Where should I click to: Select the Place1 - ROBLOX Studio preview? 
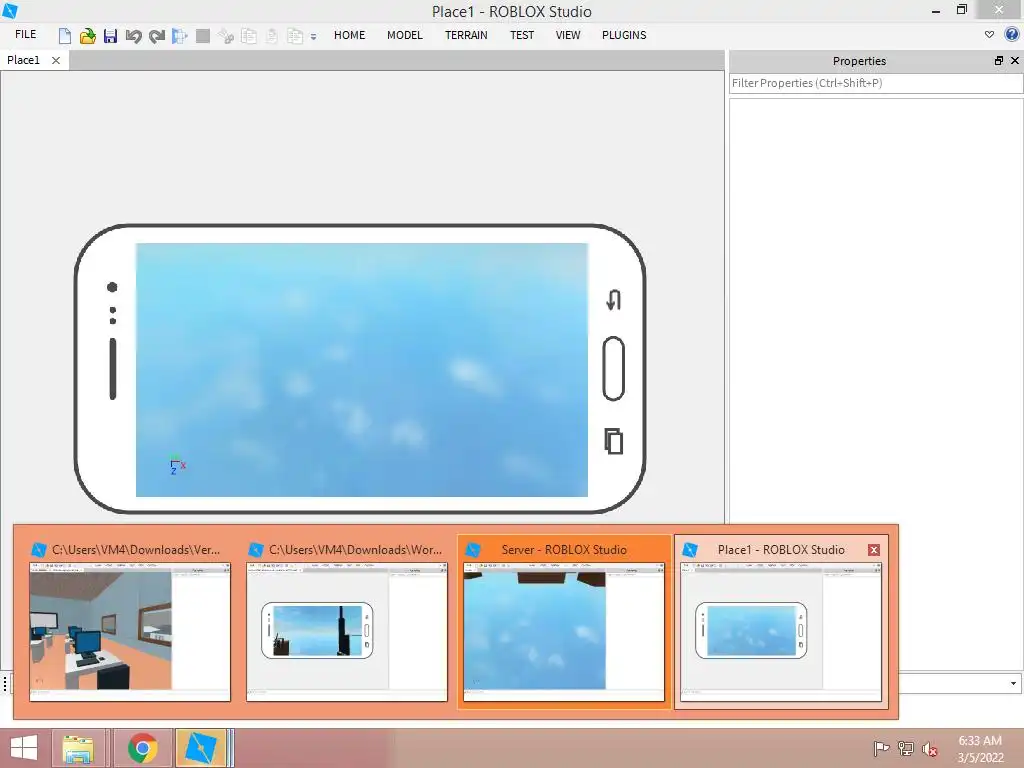(781, 620)
